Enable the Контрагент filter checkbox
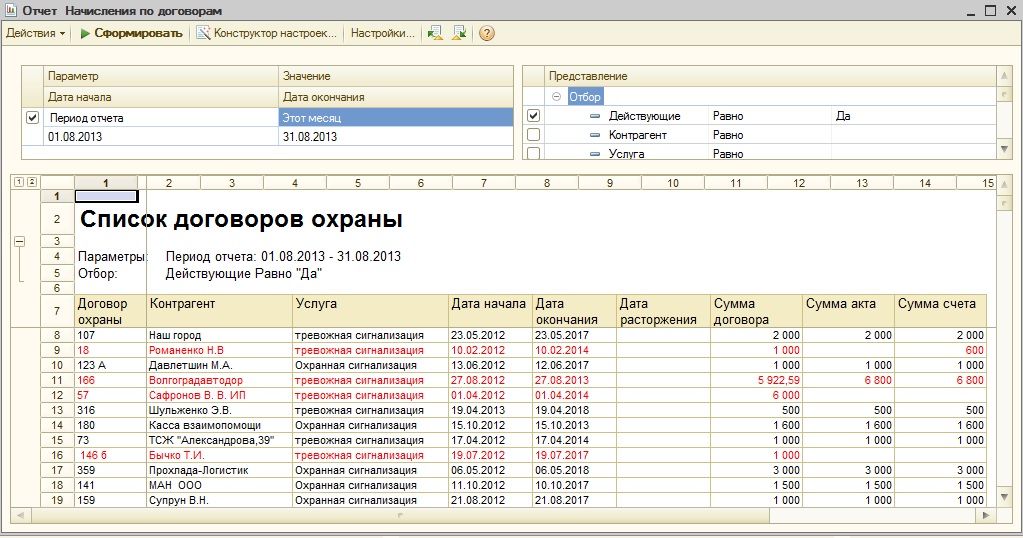 click(x=533, y=134)
